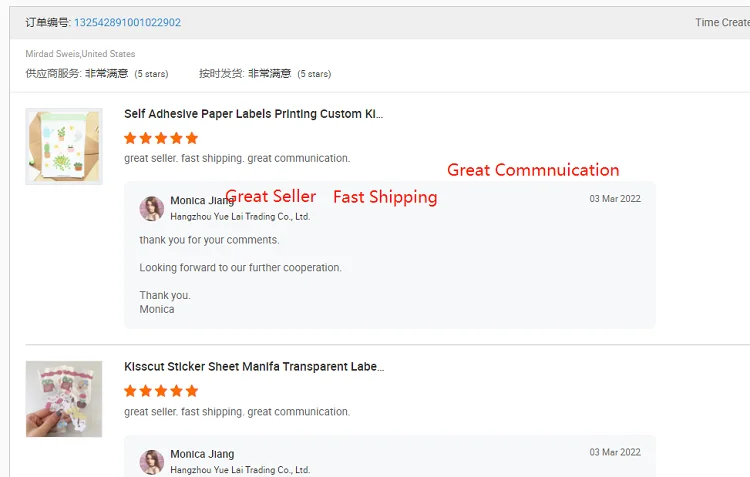Image resolution: width=750 pixels, height=477 pixels.
Task: Click Hangzhou Yue Lai Trading Co. in second reply
Action: click(240, 469)
